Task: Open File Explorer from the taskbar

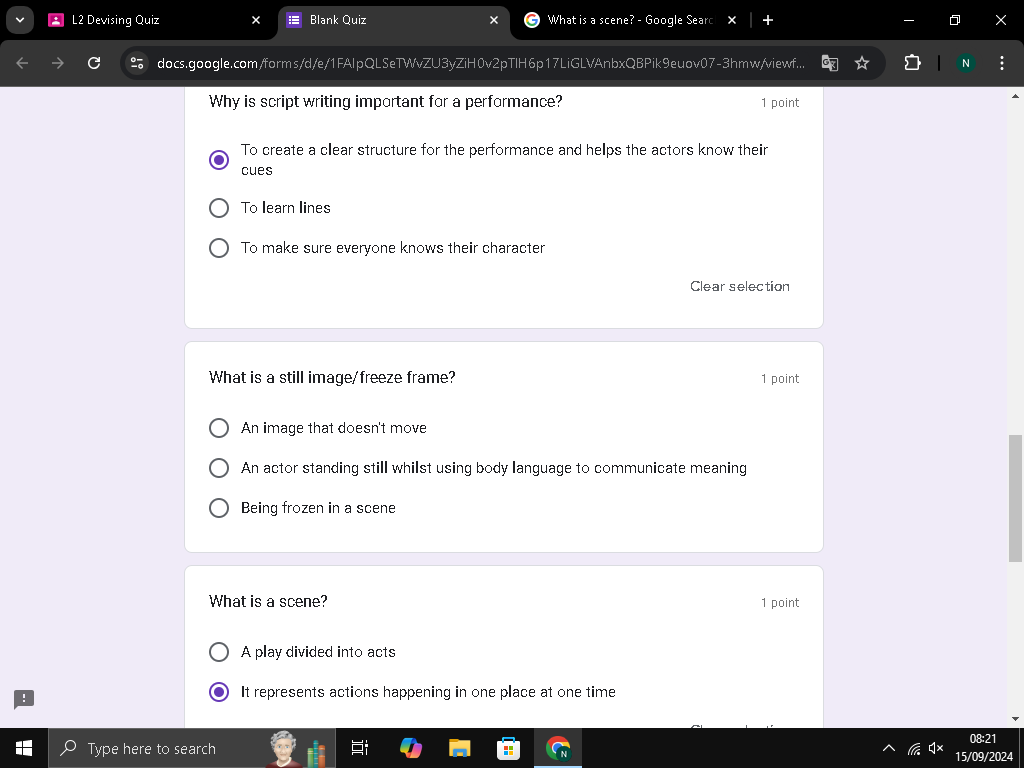Action: pos(460,748)
